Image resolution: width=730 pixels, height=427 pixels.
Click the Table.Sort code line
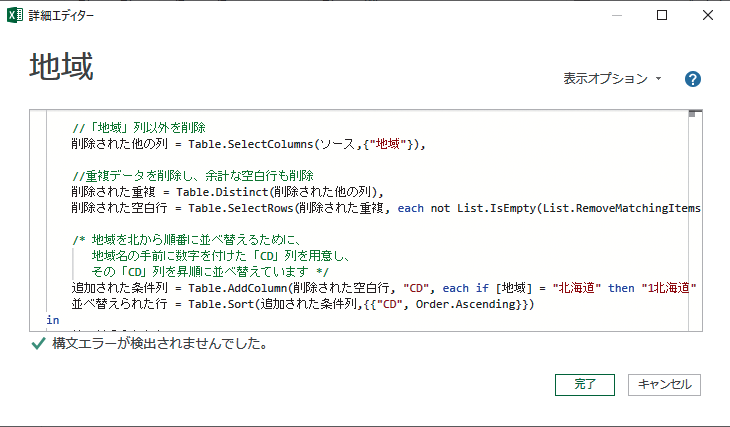303,304
